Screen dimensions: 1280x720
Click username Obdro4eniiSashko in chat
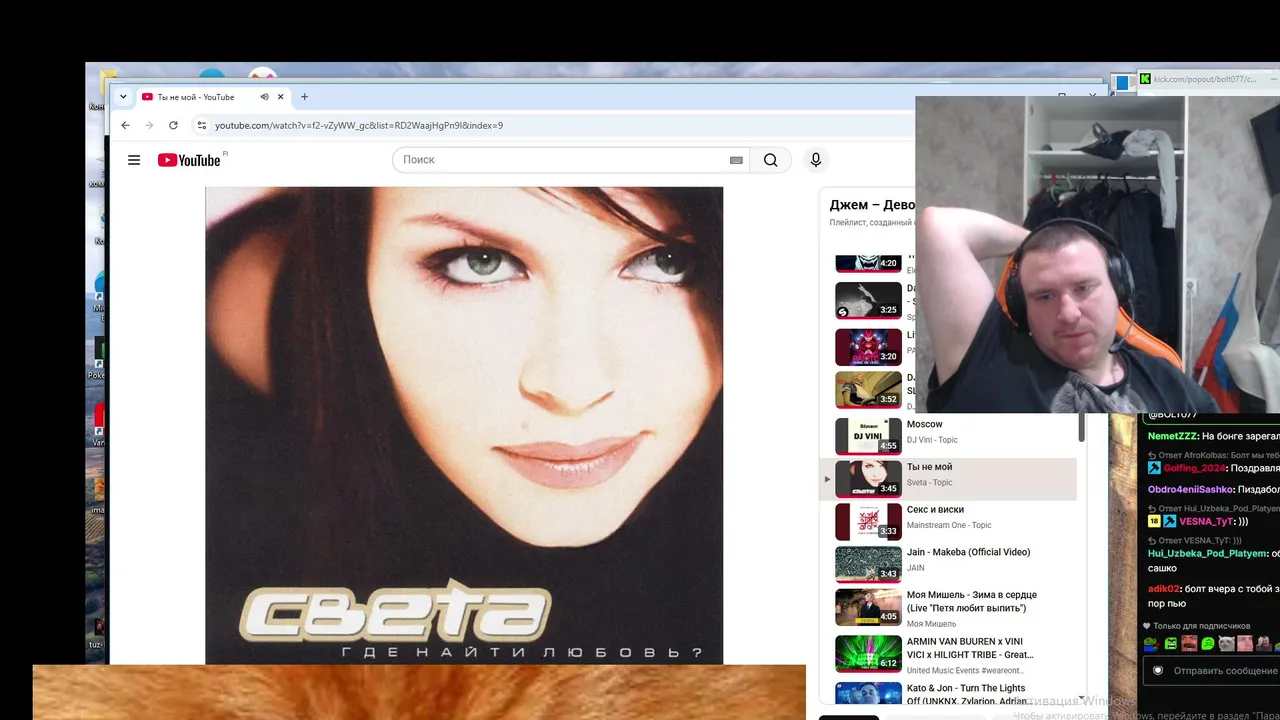pos(1190,490)
